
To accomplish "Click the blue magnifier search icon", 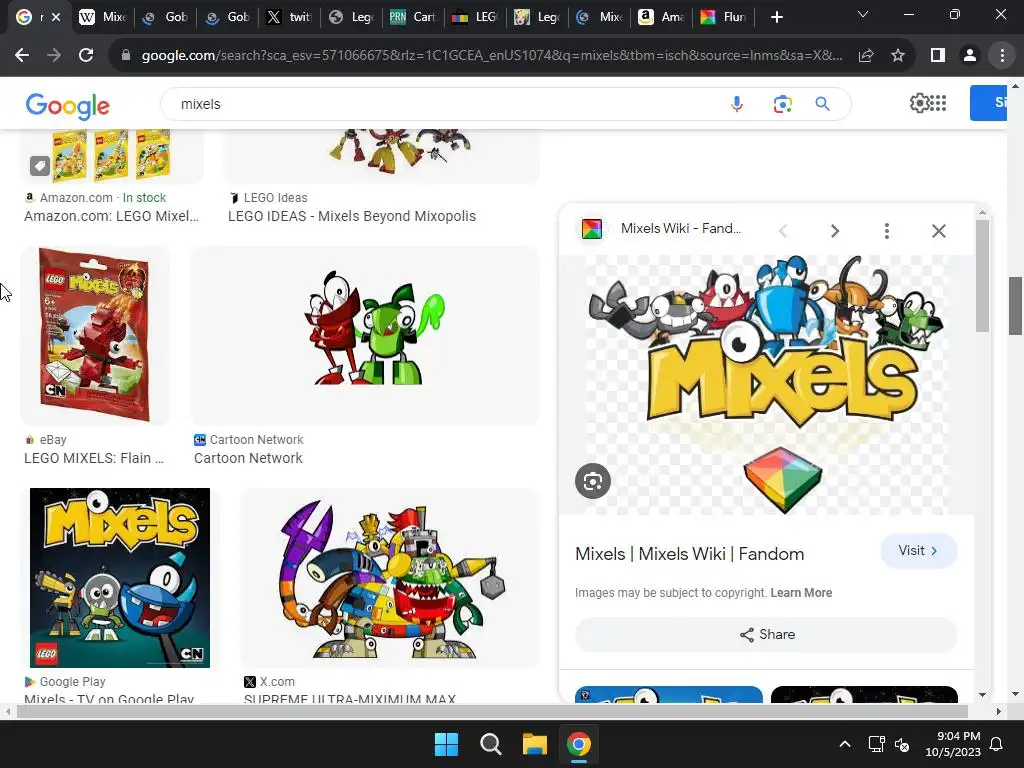I will tap(822, 104).
